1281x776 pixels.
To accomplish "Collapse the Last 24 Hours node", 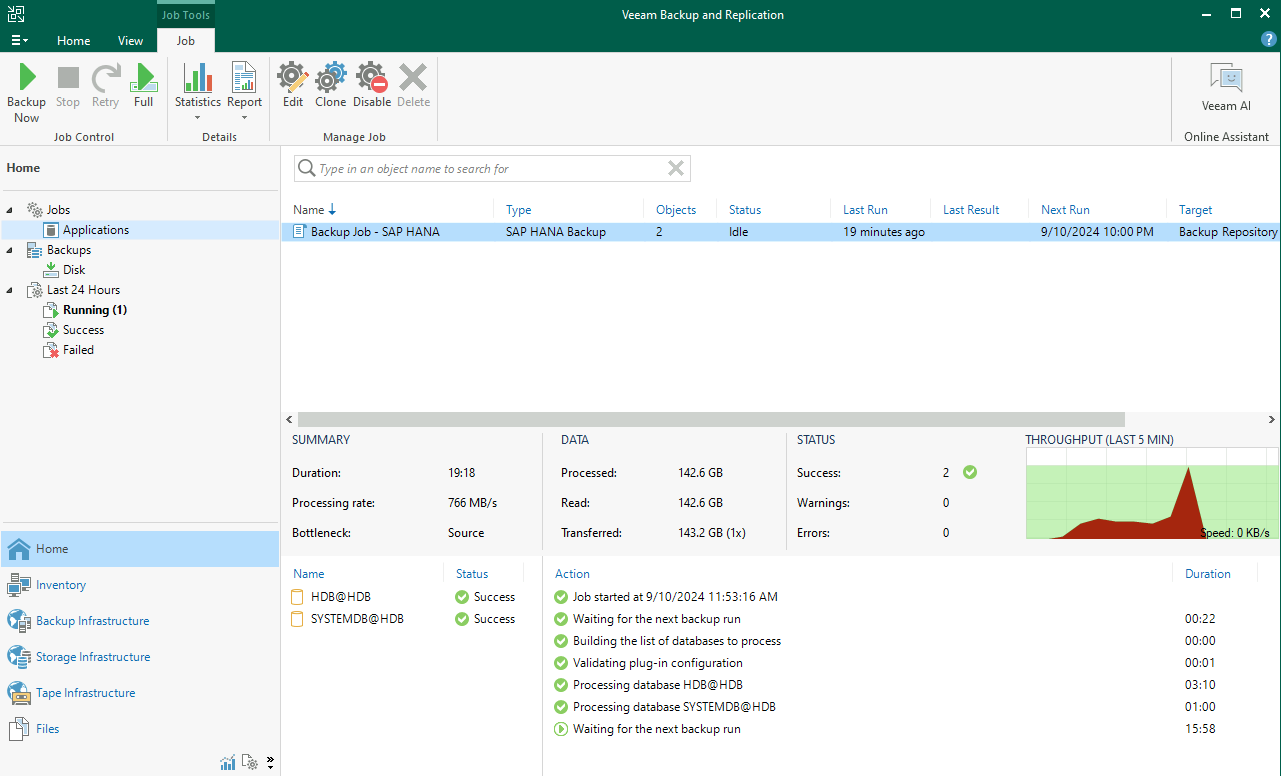I will (10, 290).
